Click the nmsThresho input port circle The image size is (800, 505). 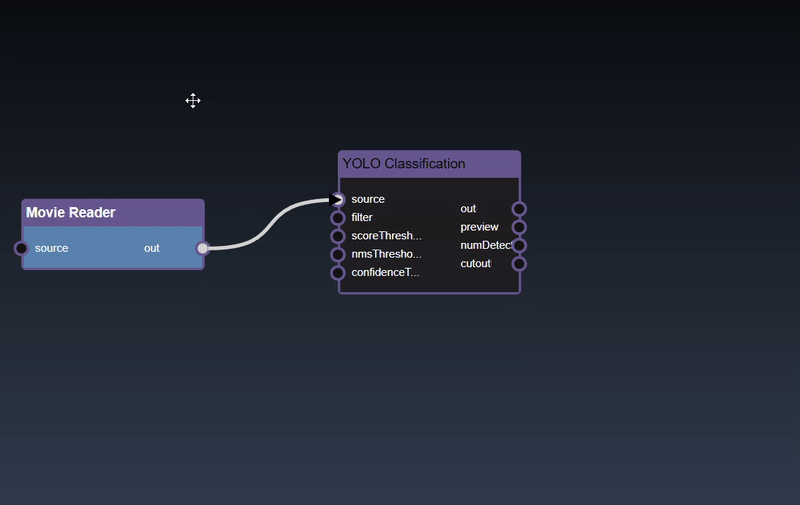tap(338, 254)
